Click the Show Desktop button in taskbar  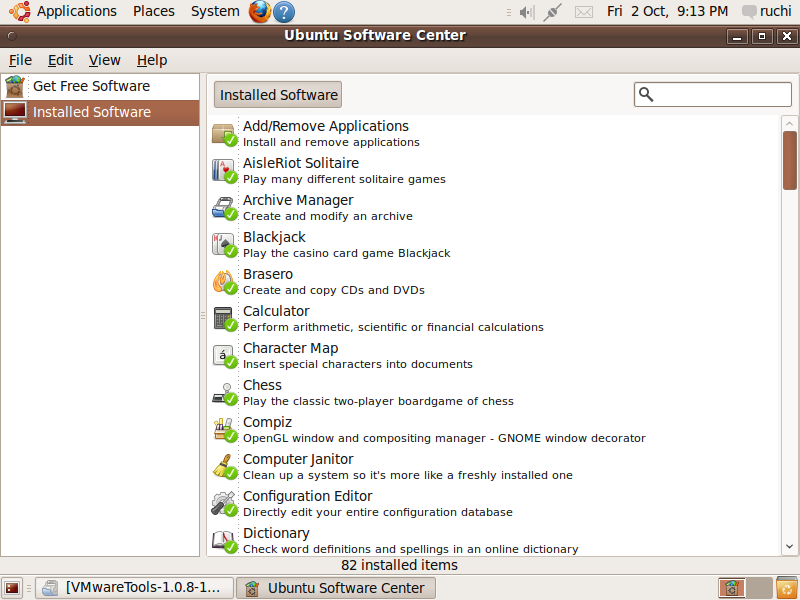(x=12, y=588)
